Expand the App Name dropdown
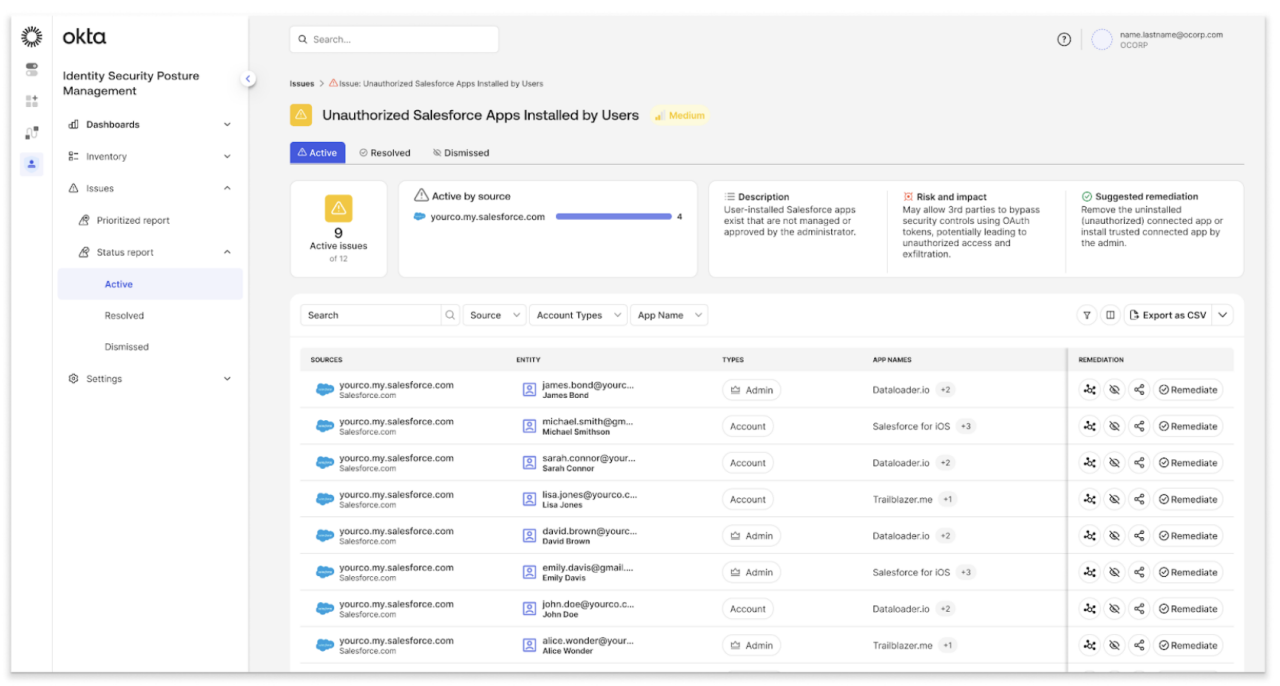 tap(669, 314)
